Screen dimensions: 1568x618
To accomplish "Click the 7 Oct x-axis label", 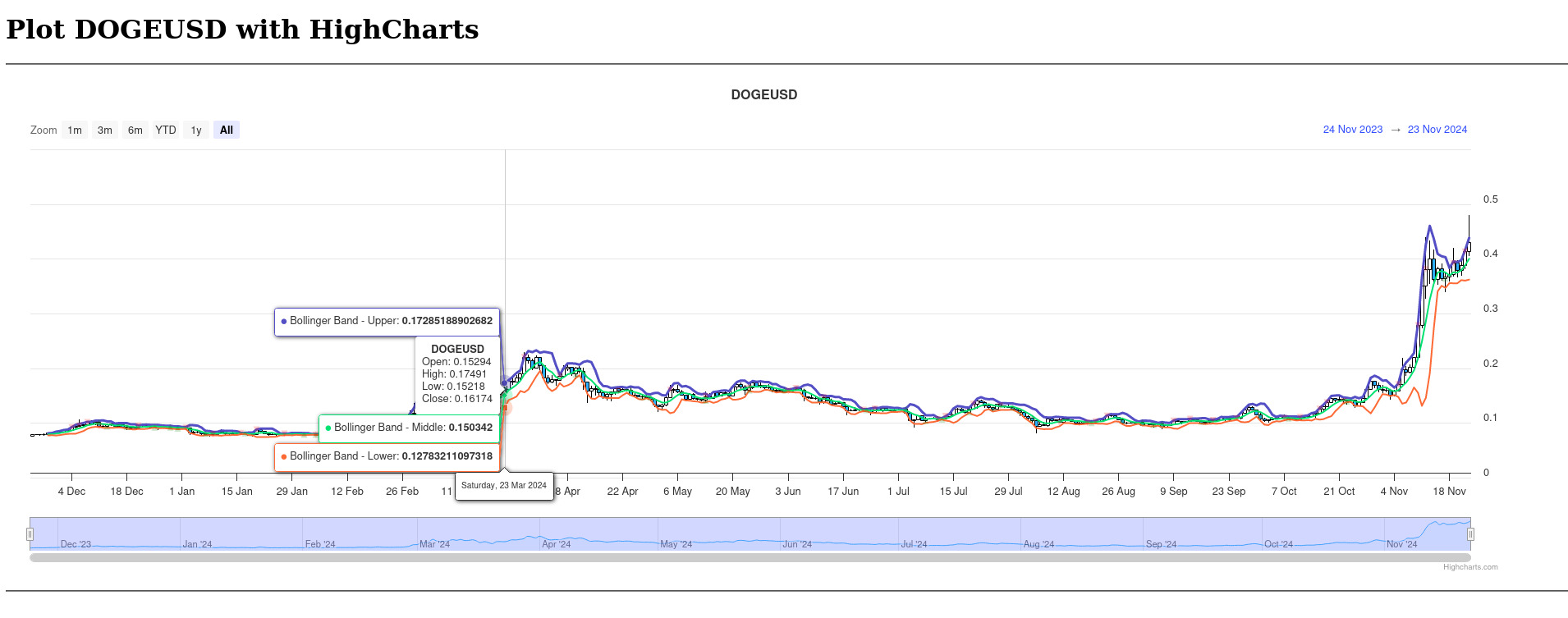I will tap(1284, 492).
